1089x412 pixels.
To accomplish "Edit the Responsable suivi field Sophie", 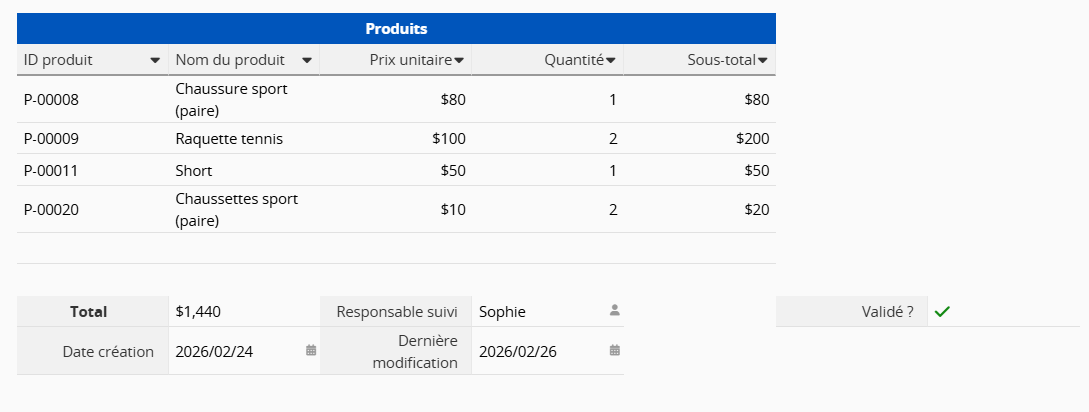I will coord(502,312).
